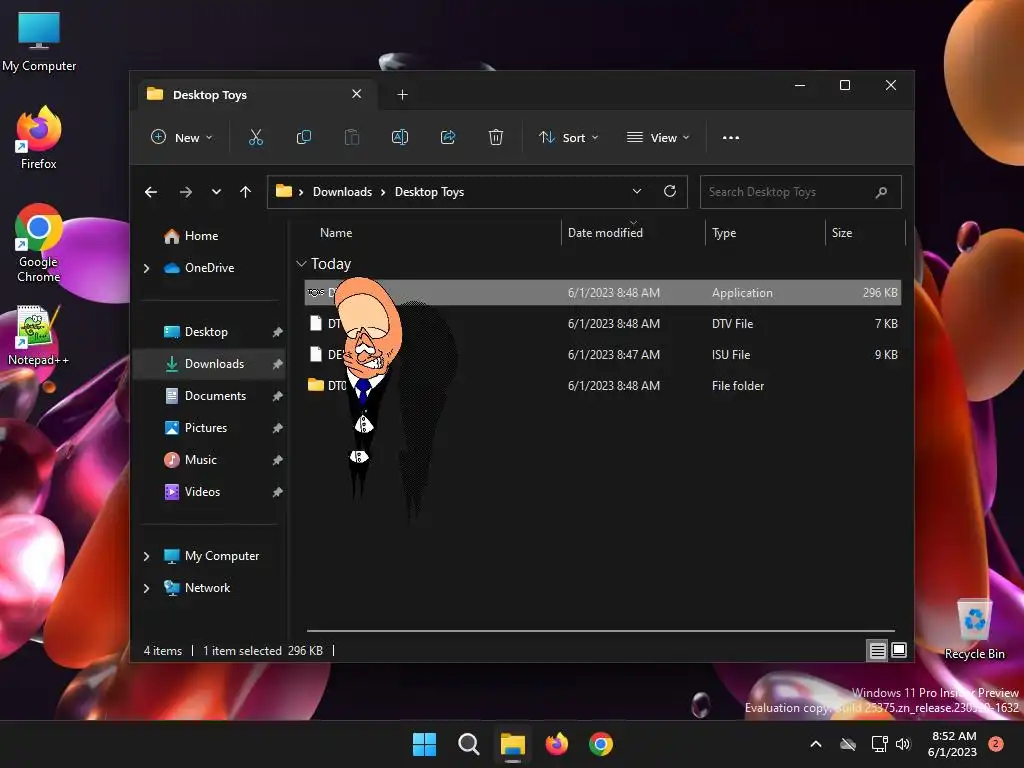
Task: Click the notification count badge
Action: 996,744
